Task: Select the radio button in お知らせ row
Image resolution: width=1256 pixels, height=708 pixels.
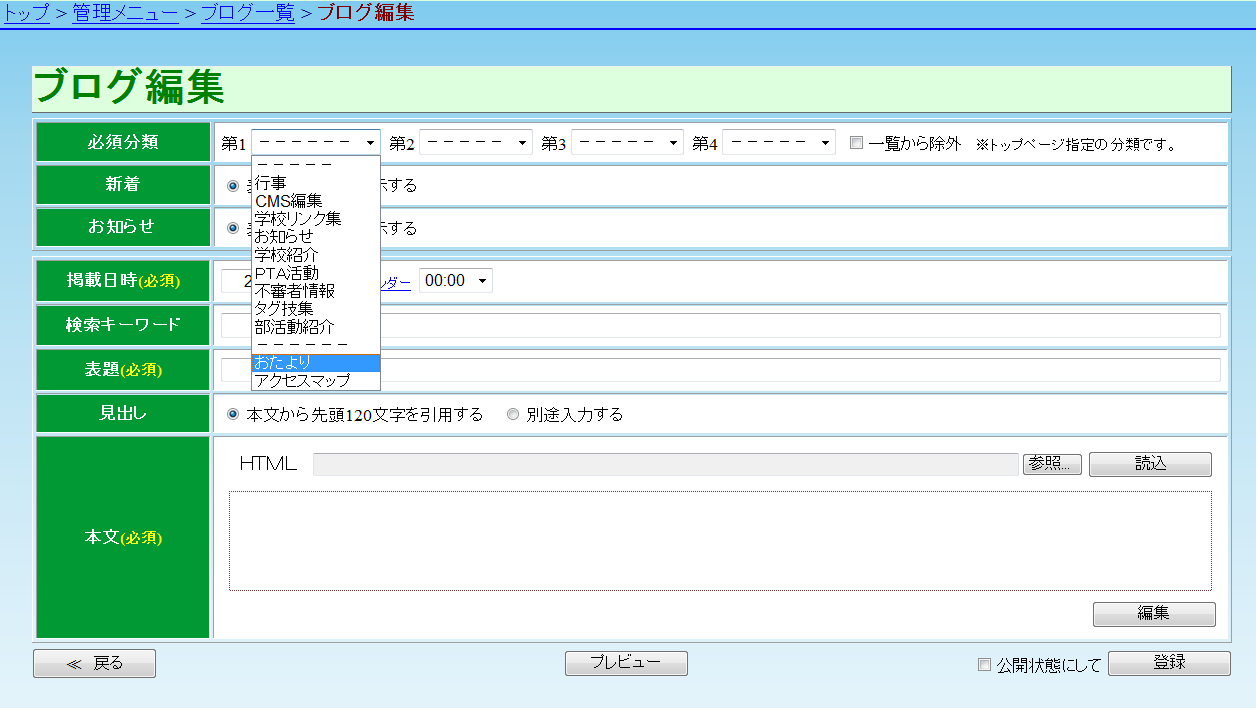Action: [233, 227]
